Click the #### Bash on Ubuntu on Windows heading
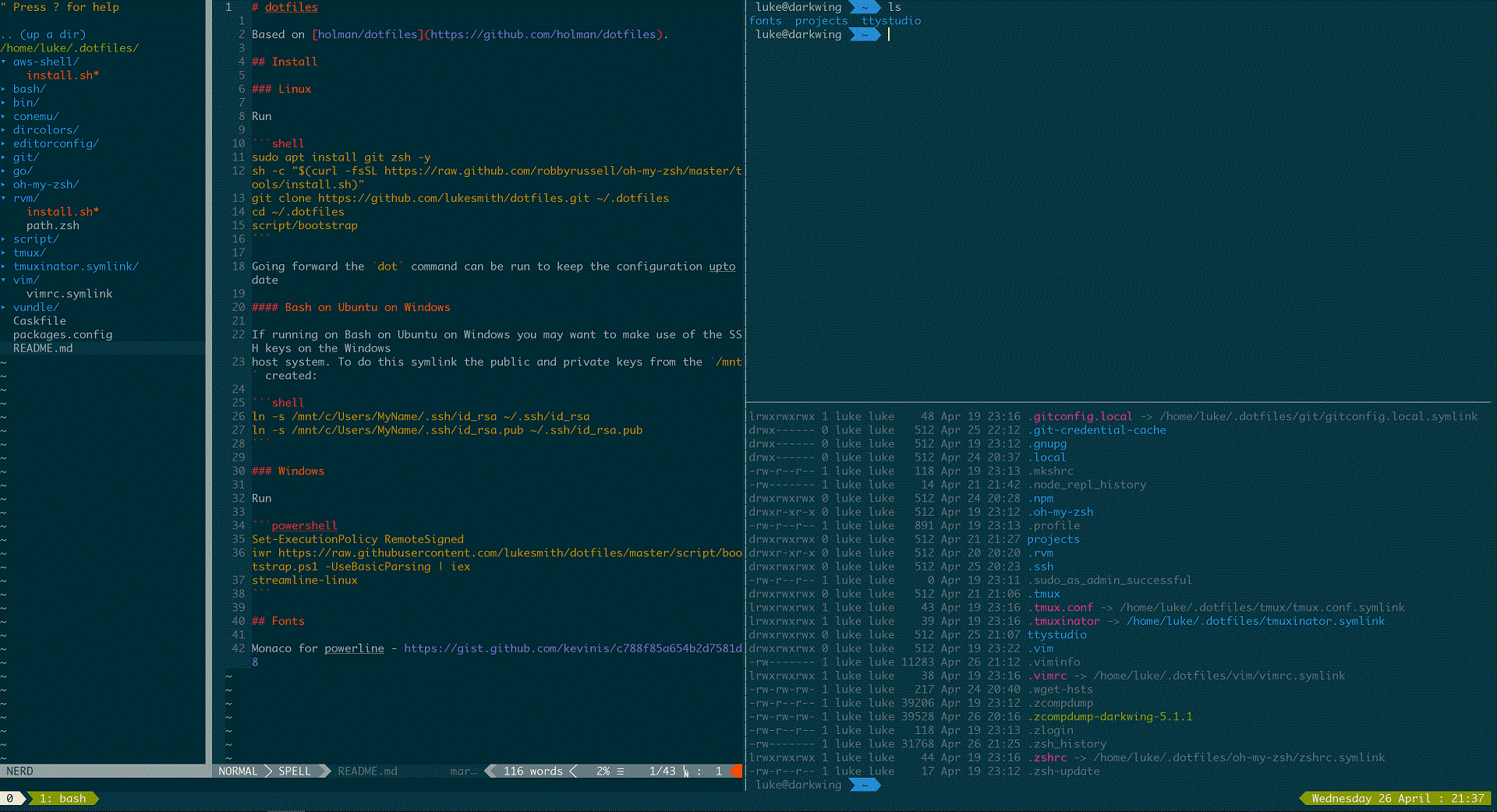 coord(351,307)
